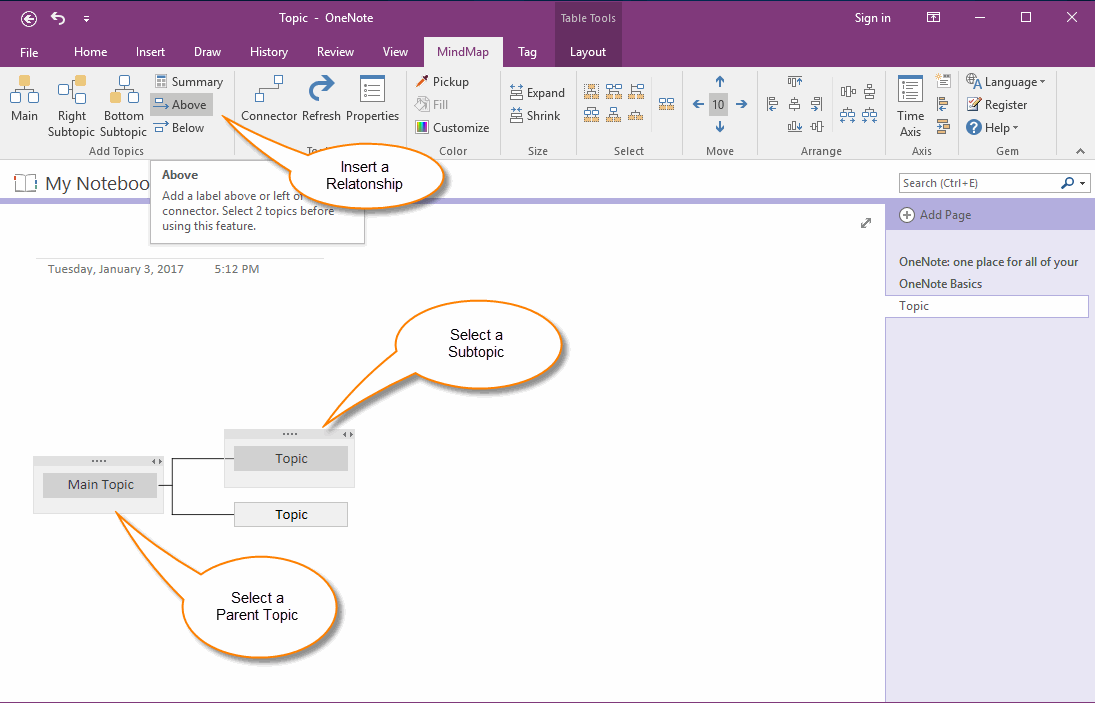
Task: Select the Main Topic box
Action: pos(100,484)
